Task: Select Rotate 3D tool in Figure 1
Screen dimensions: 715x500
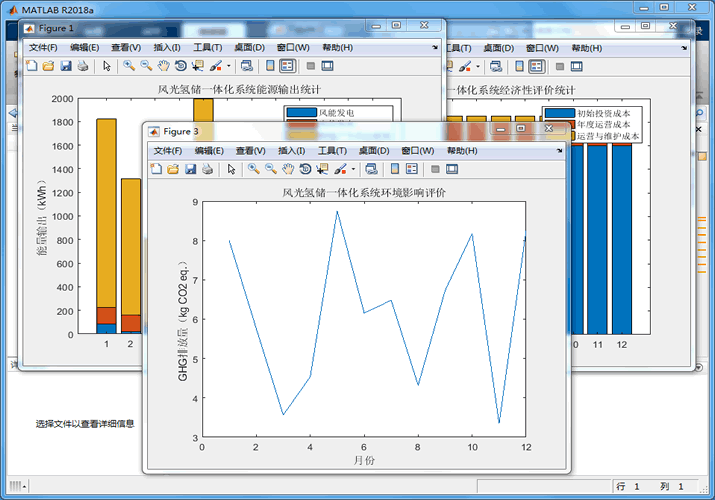Action: 180,66
